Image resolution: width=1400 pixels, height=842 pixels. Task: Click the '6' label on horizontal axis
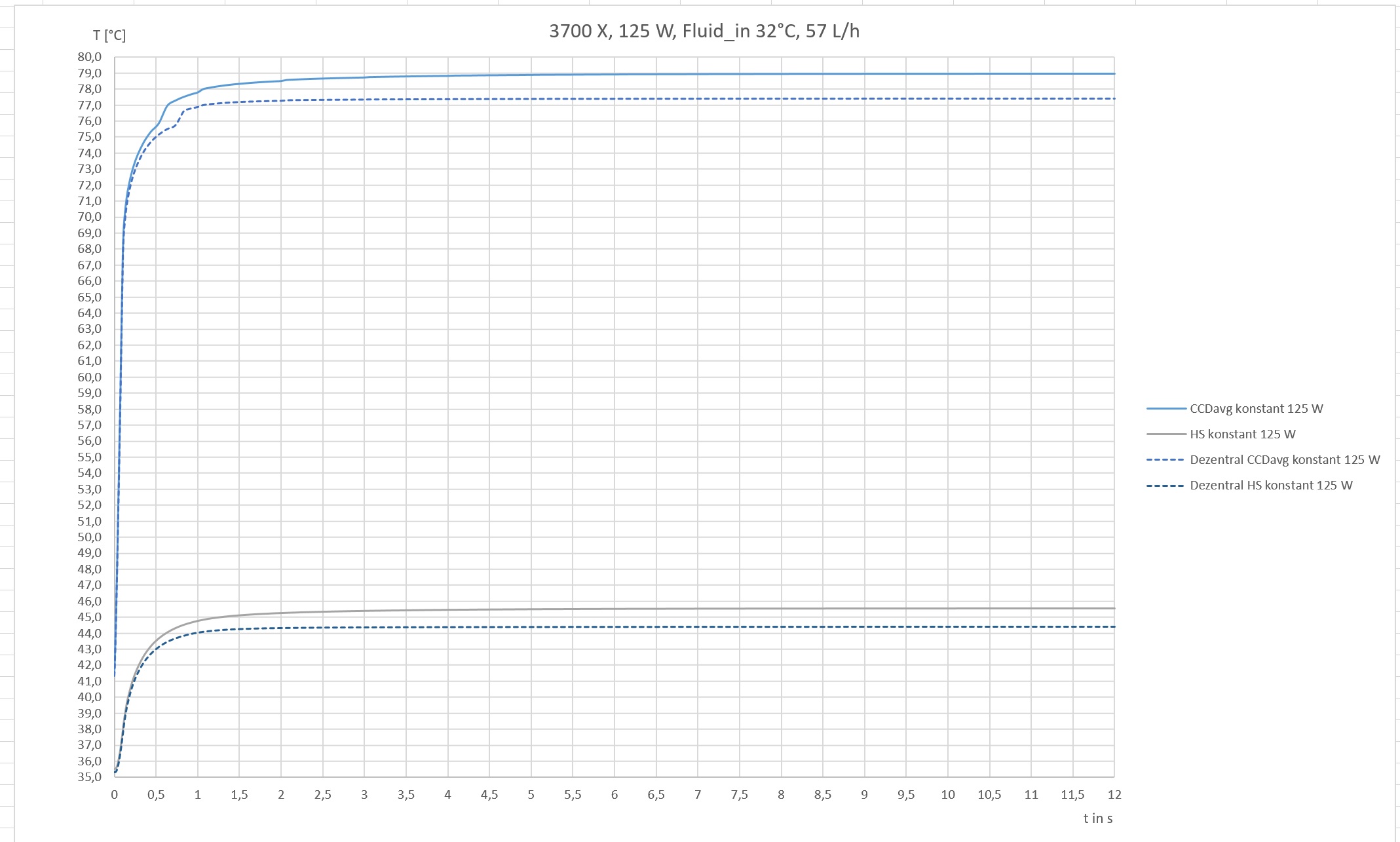click(x=615, y=795)
